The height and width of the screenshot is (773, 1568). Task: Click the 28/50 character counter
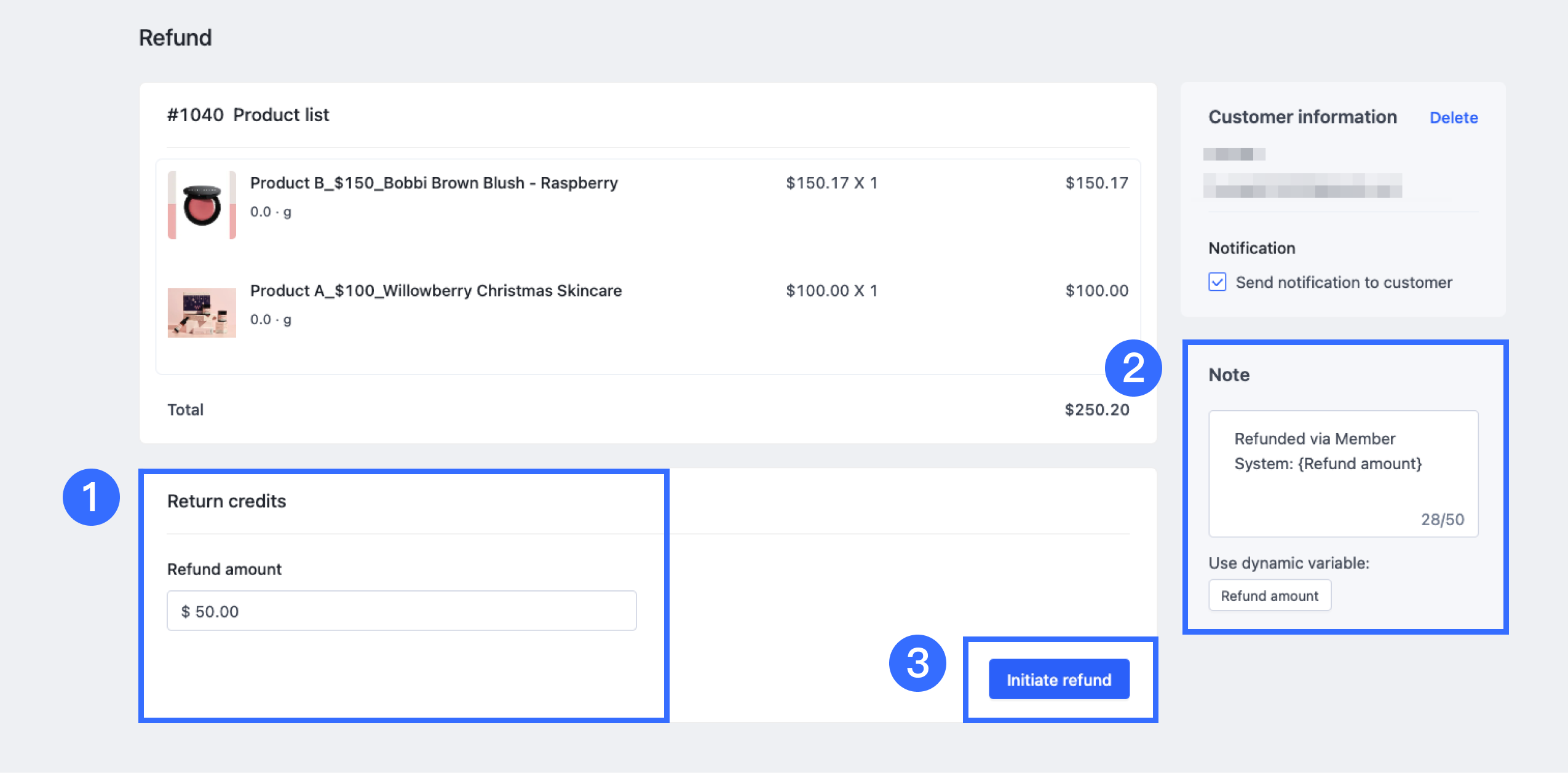pyautogui.click(x=1442, y=520)
